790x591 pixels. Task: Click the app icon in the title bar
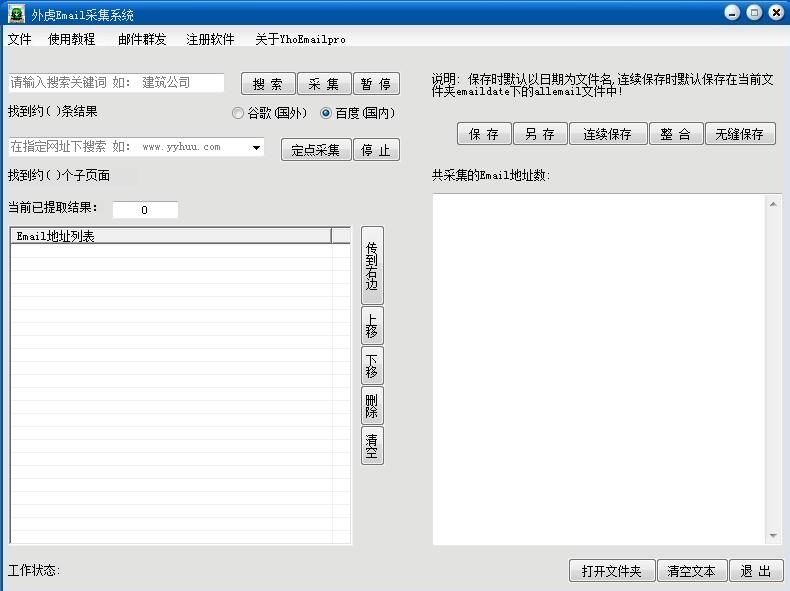17,14
